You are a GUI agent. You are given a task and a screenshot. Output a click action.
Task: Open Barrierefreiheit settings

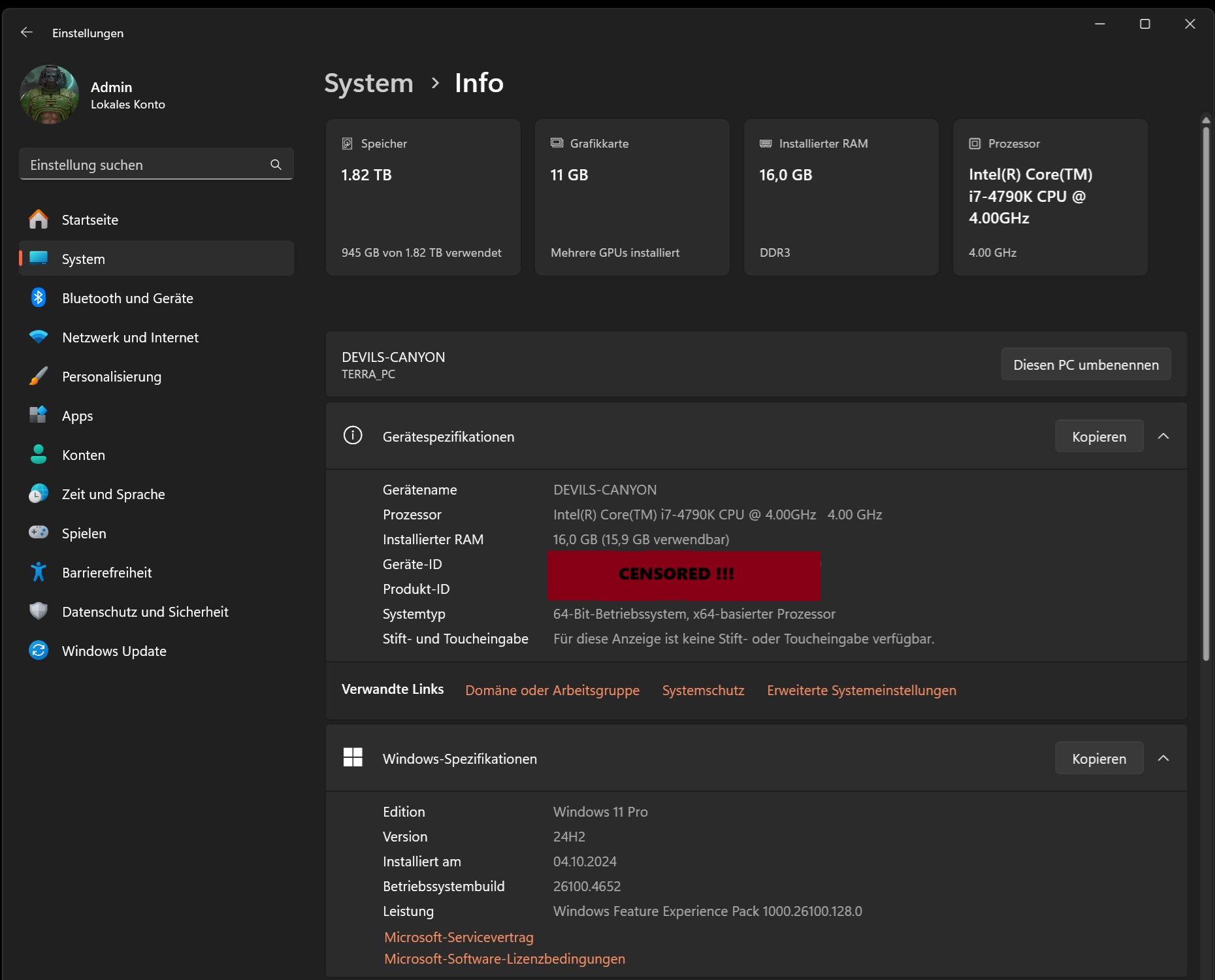coord(156,572)
